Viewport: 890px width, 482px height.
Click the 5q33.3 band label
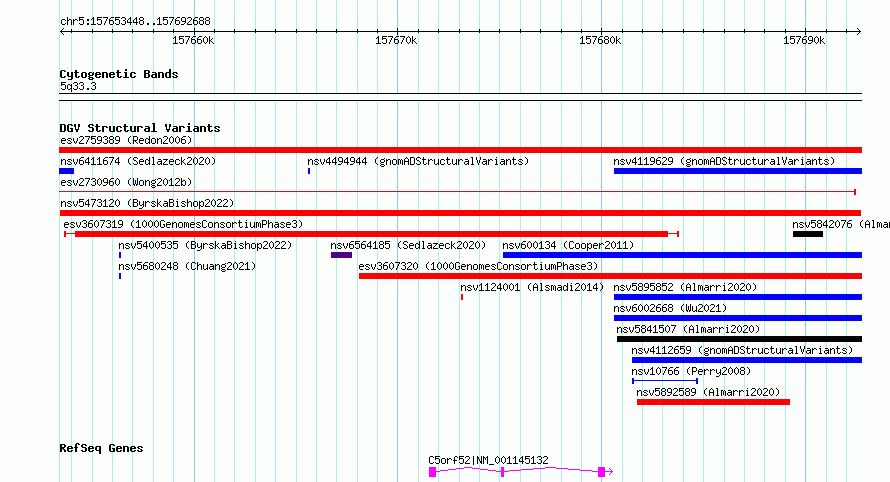coord(78,86)
